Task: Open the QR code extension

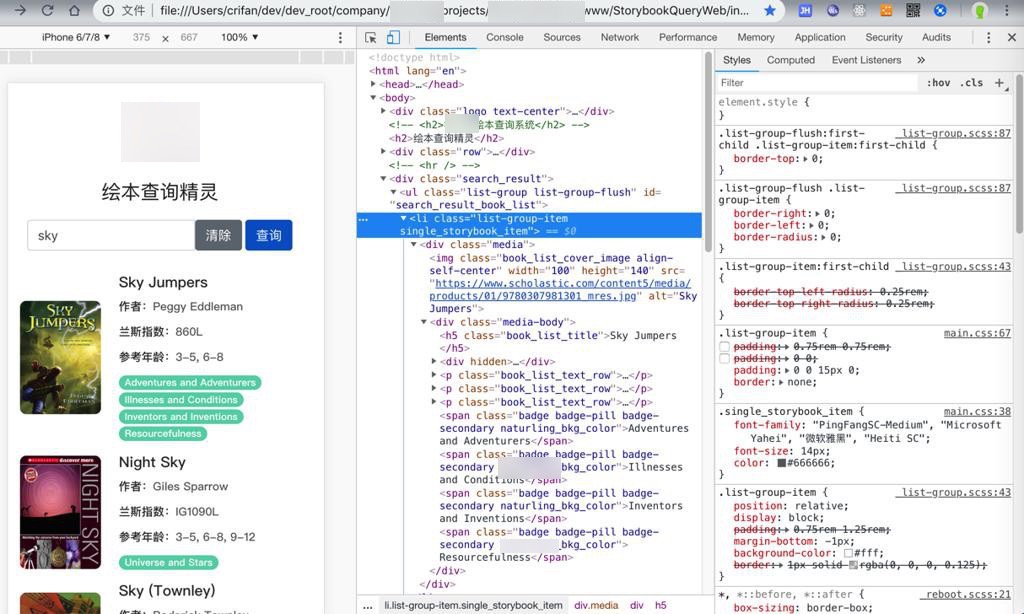Action: 913,10
